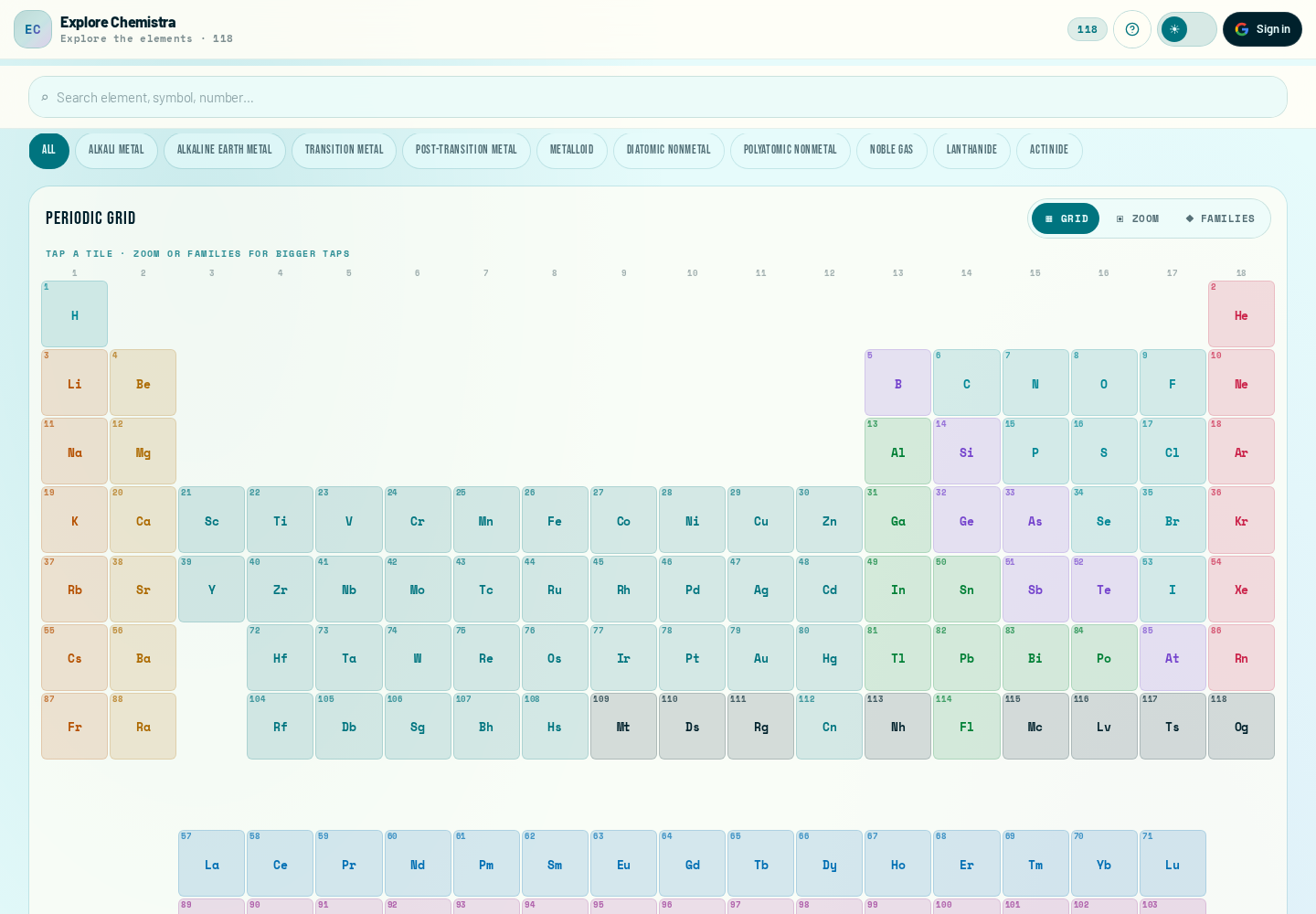Select the Lutetium Lu tile
1316x914 pixels.
[x=1173, y=864]
